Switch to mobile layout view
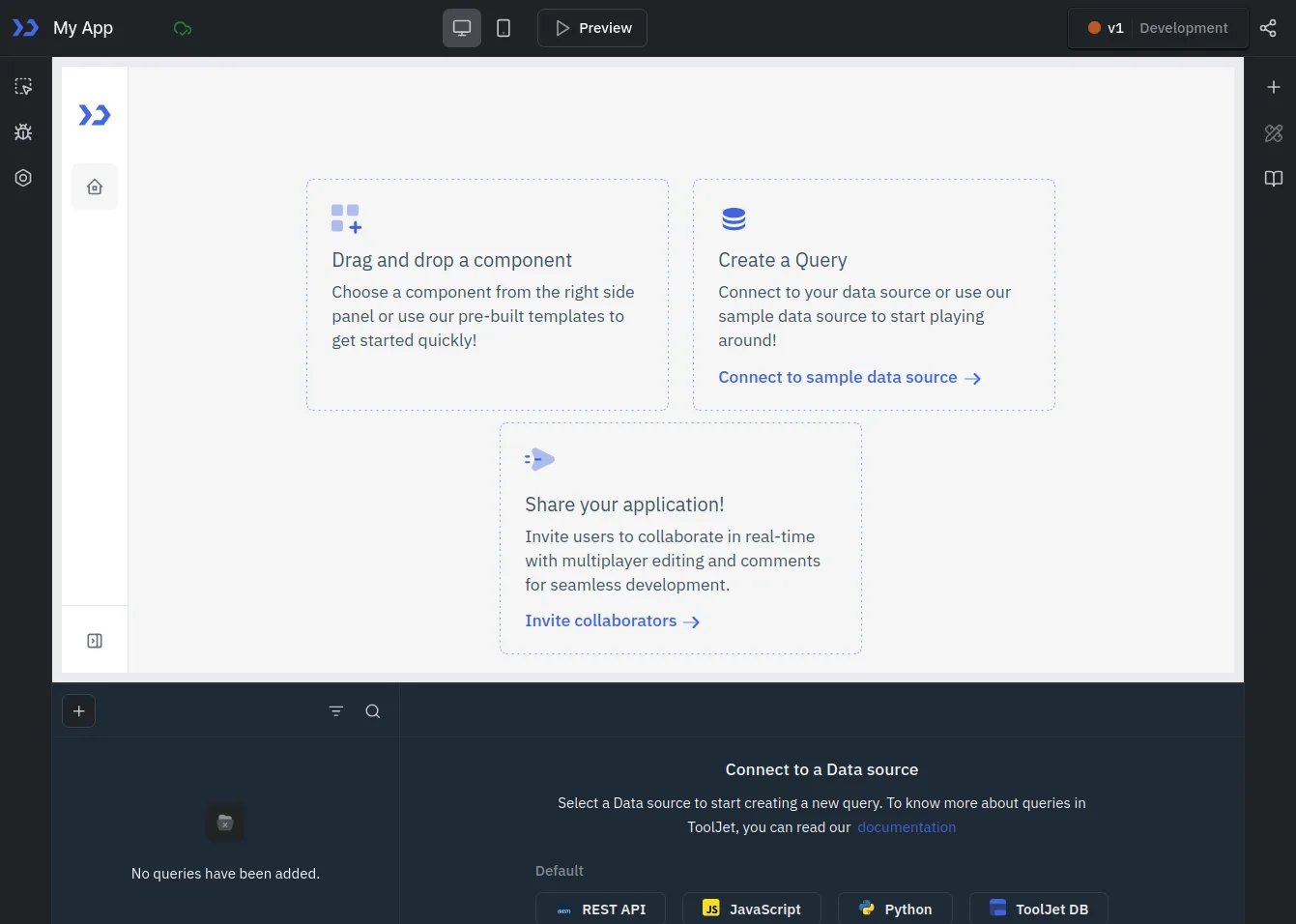Screen dimensions: 1296x924 [x=504, y=28]
